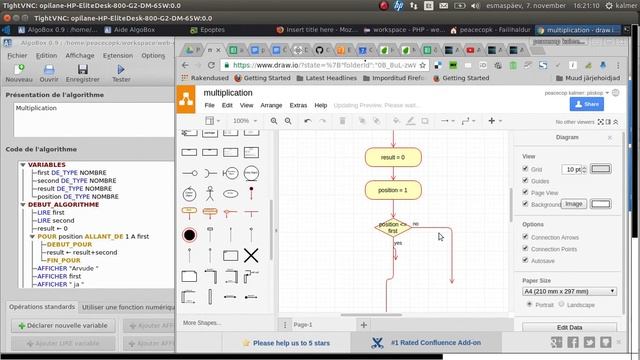Open the mail indicator in top panel
This screenshot has height=360, width=640.
pyautogui.click(x=444, y=6)
